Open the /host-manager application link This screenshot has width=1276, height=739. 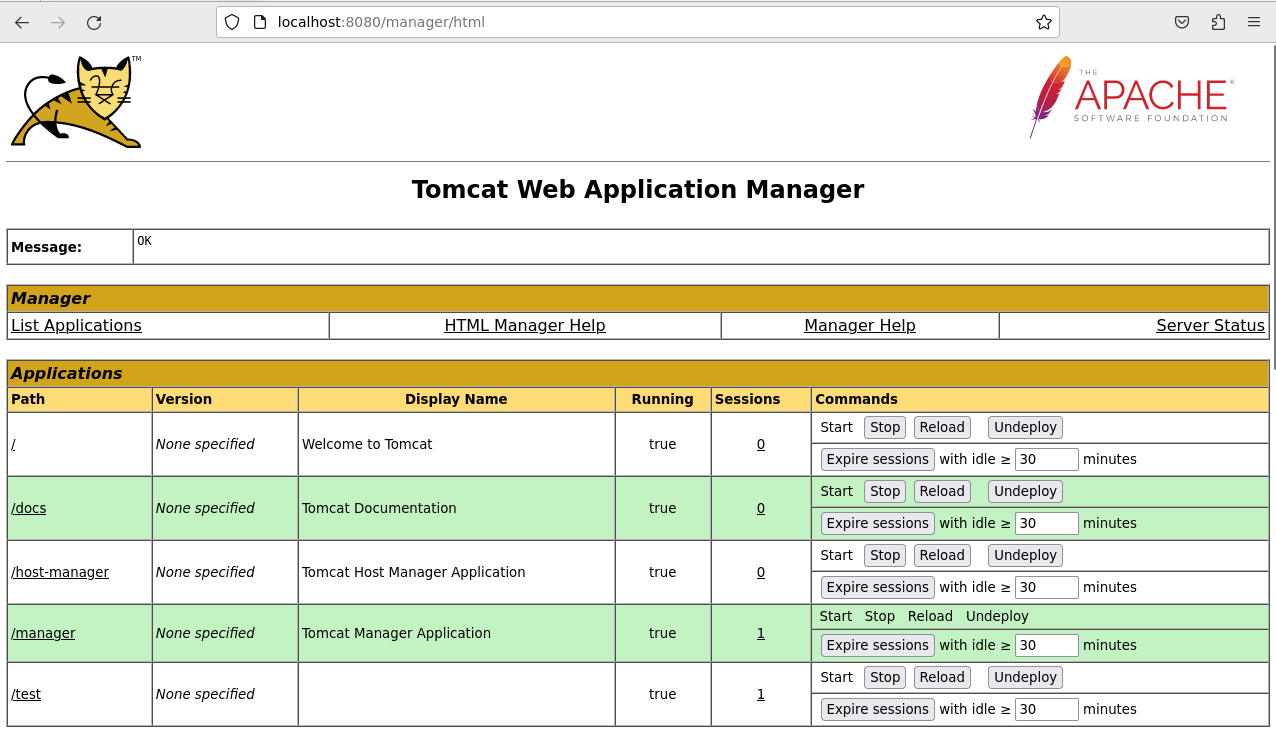point(60,572)
